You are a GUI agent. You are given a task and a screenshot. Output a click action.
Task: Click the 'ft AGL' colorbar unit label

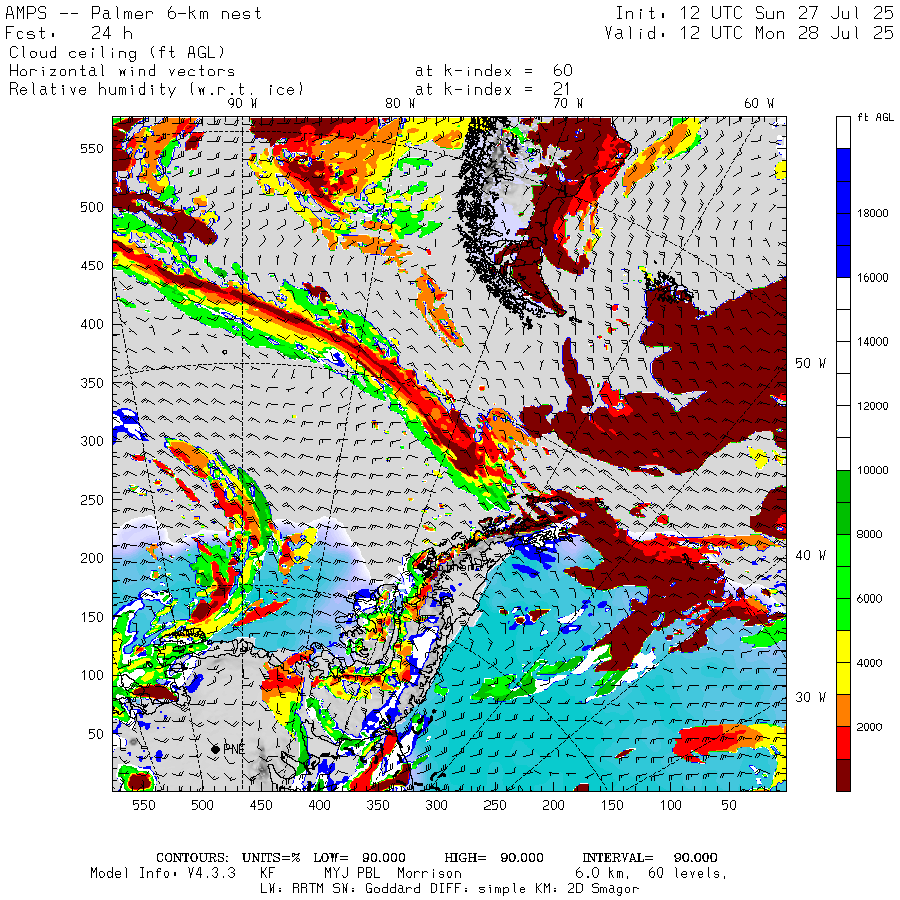(x=875, y=117)
